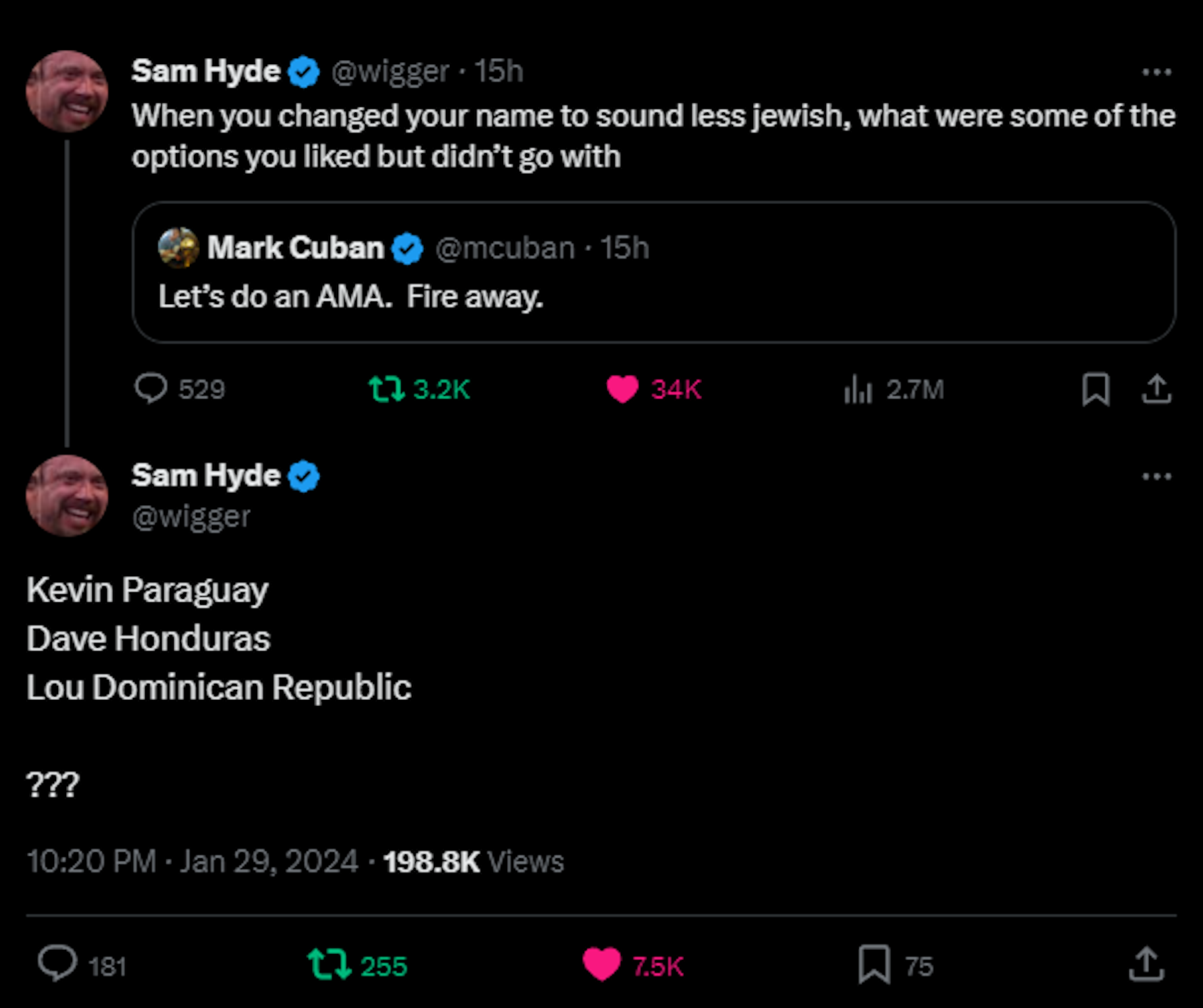Image resolution: width=1203 pixels, height=1008 pixels.
Task: Undo the repost on the 255 reposts tweet
Action: click(329, 964)
